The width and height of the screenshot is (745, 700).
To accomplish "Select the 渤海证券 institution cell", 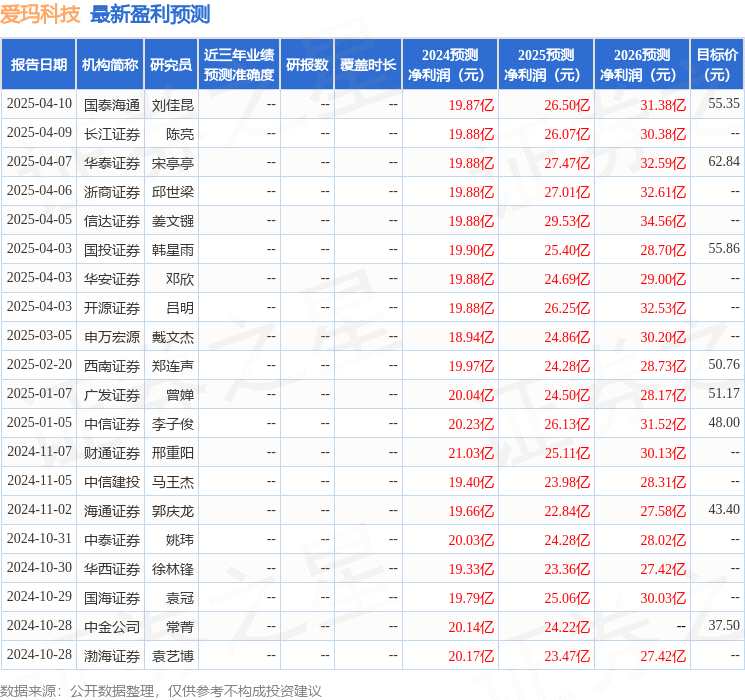I will click(112, 656).
